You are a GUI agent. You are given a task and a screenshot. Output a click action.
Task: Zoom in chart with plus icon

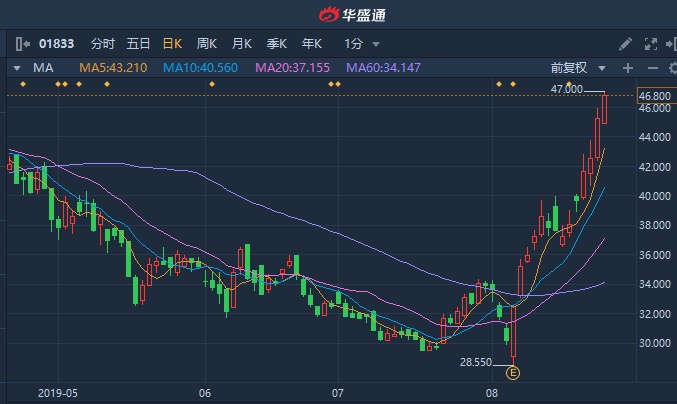[628, 68]
